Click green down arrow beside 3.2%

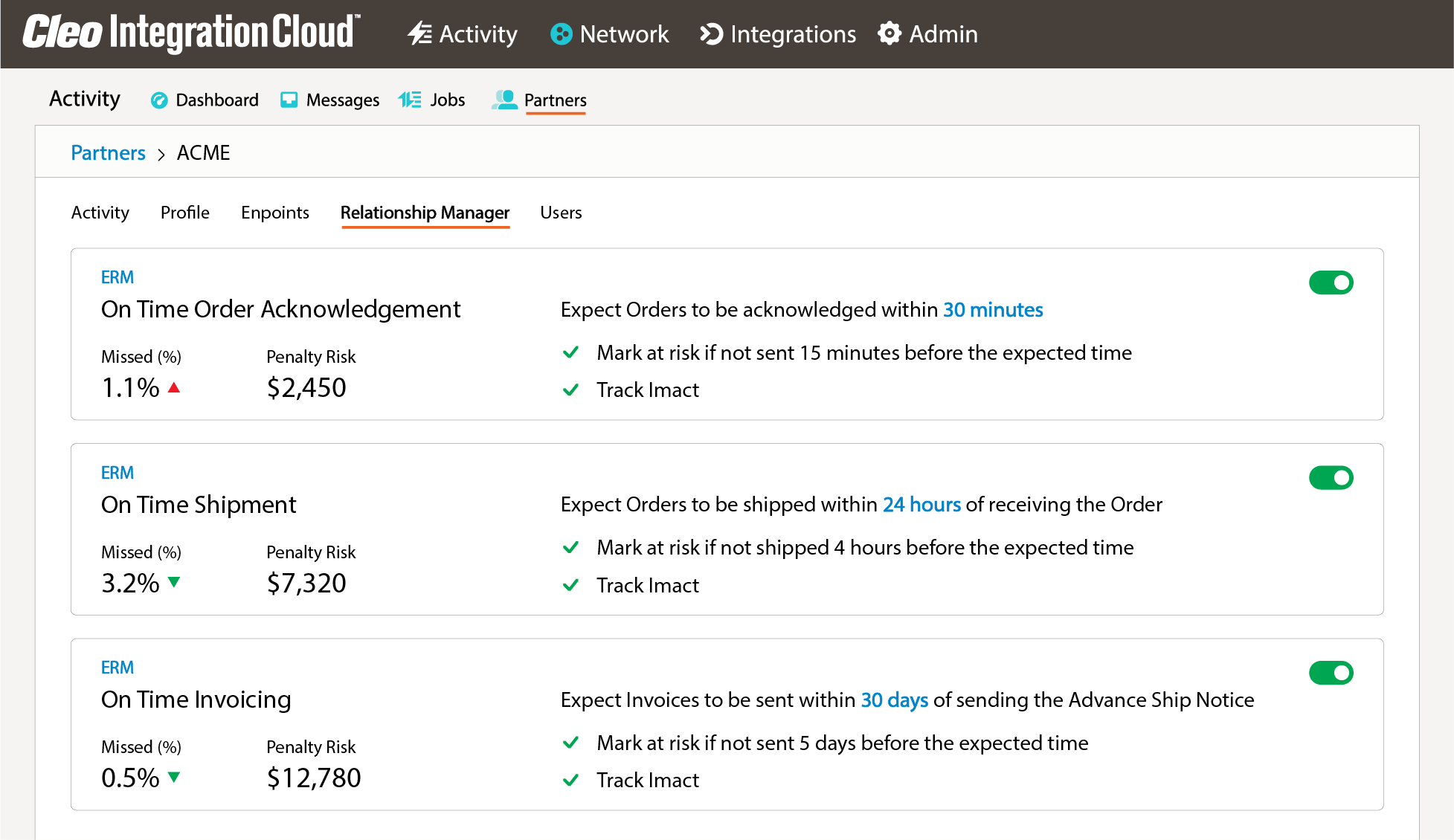pyautogui.click(x=174, y=582)
